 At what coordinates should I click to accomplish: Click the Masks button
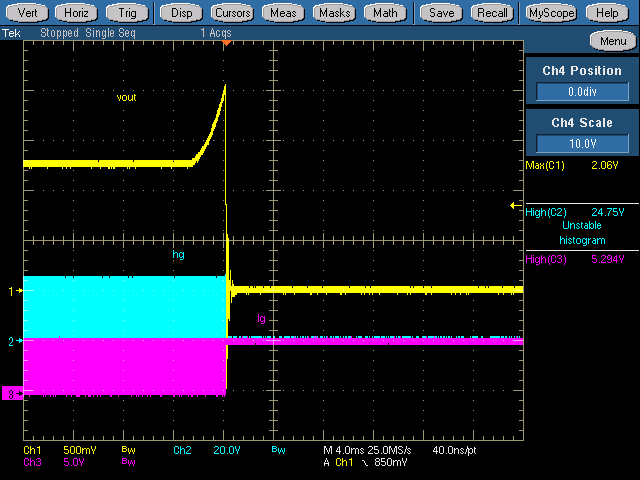pos(334,13)
